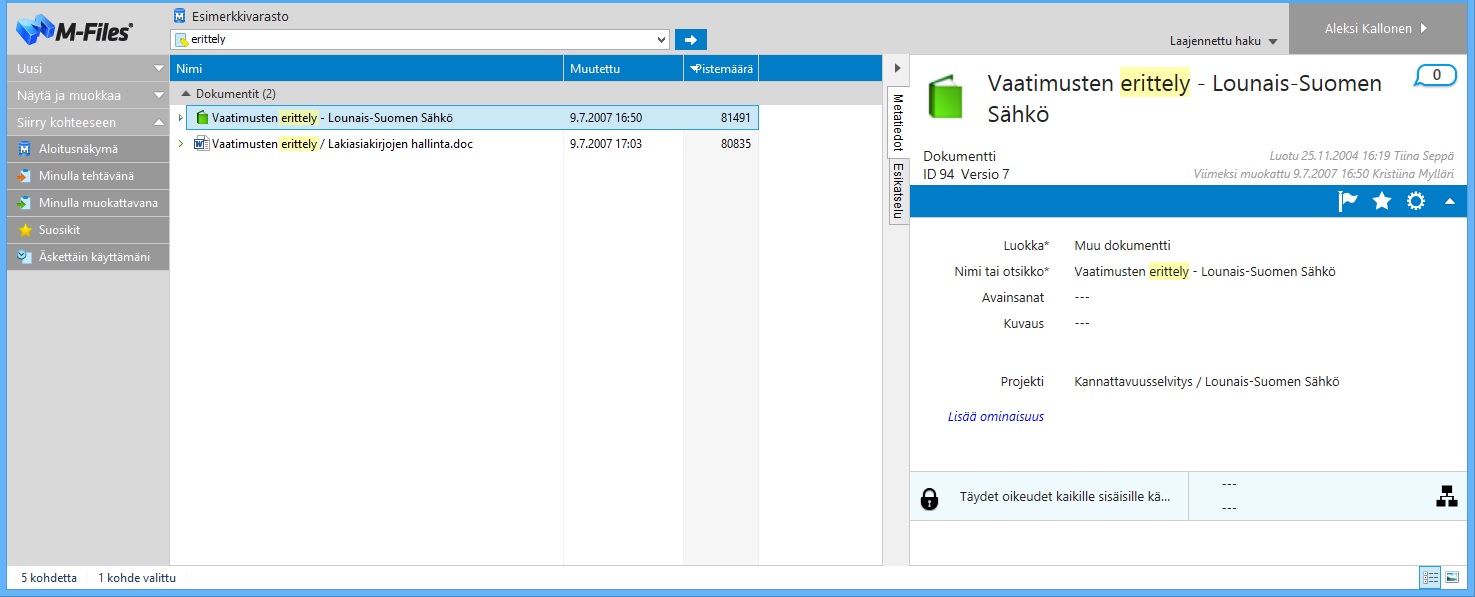Open the metadata card settings gear
This screenshot has height=597, width=1475.
[1416, 201]
